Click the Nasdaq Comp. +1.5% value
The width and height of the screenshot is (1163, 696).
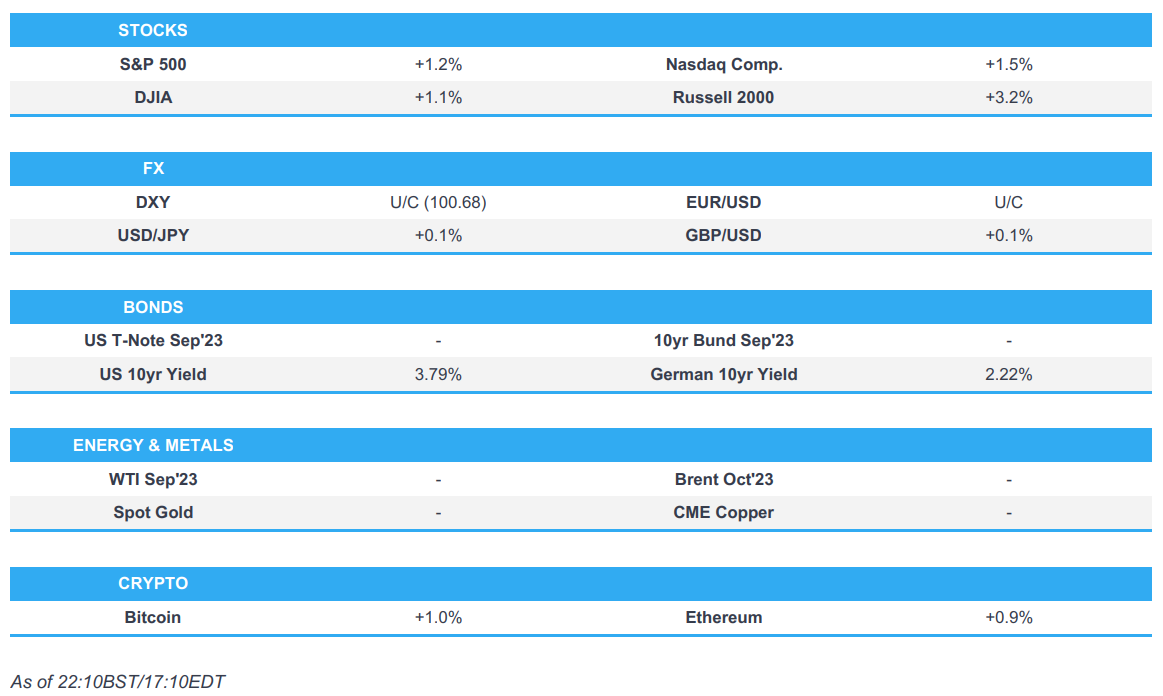pos(1008,64)
